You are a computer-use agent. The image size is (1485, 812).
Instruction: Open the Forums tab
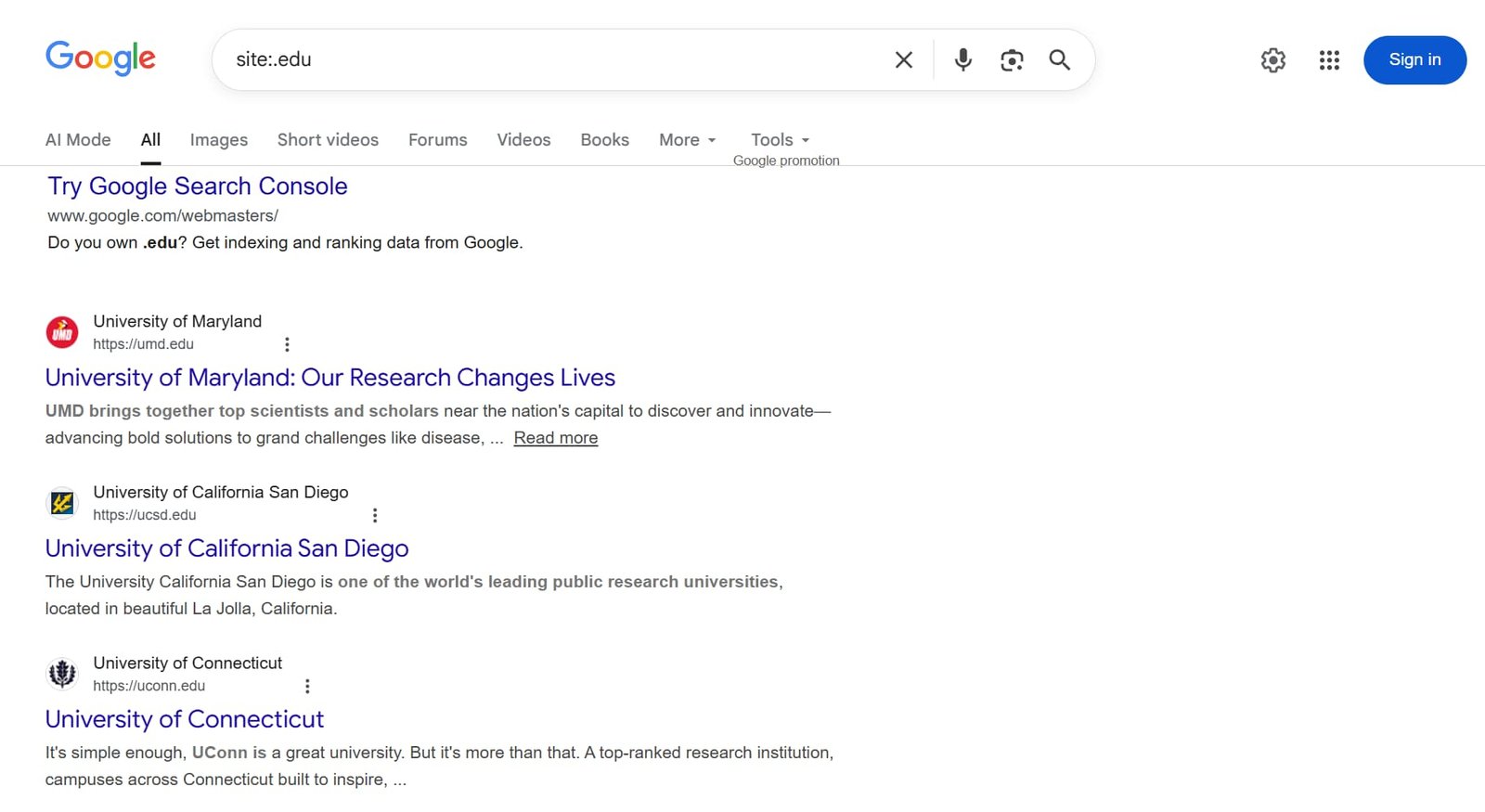pyautogui.click(x=438, y=140)
